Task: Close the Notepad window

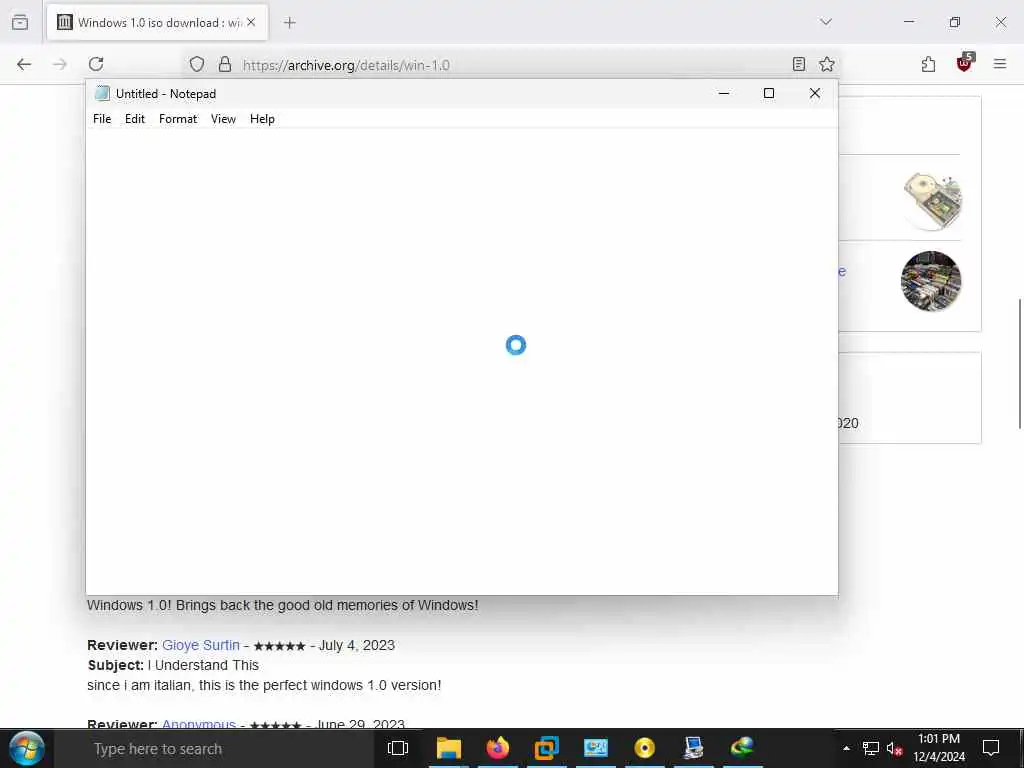Action: [x=814, y=93]
